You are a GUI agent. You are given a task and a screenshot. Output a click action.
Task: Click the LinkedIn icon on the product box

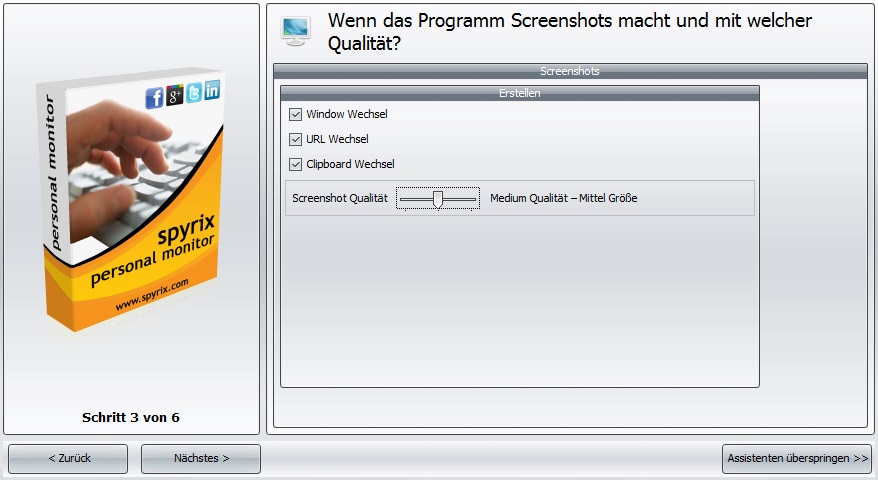click(x=212, y=90)
